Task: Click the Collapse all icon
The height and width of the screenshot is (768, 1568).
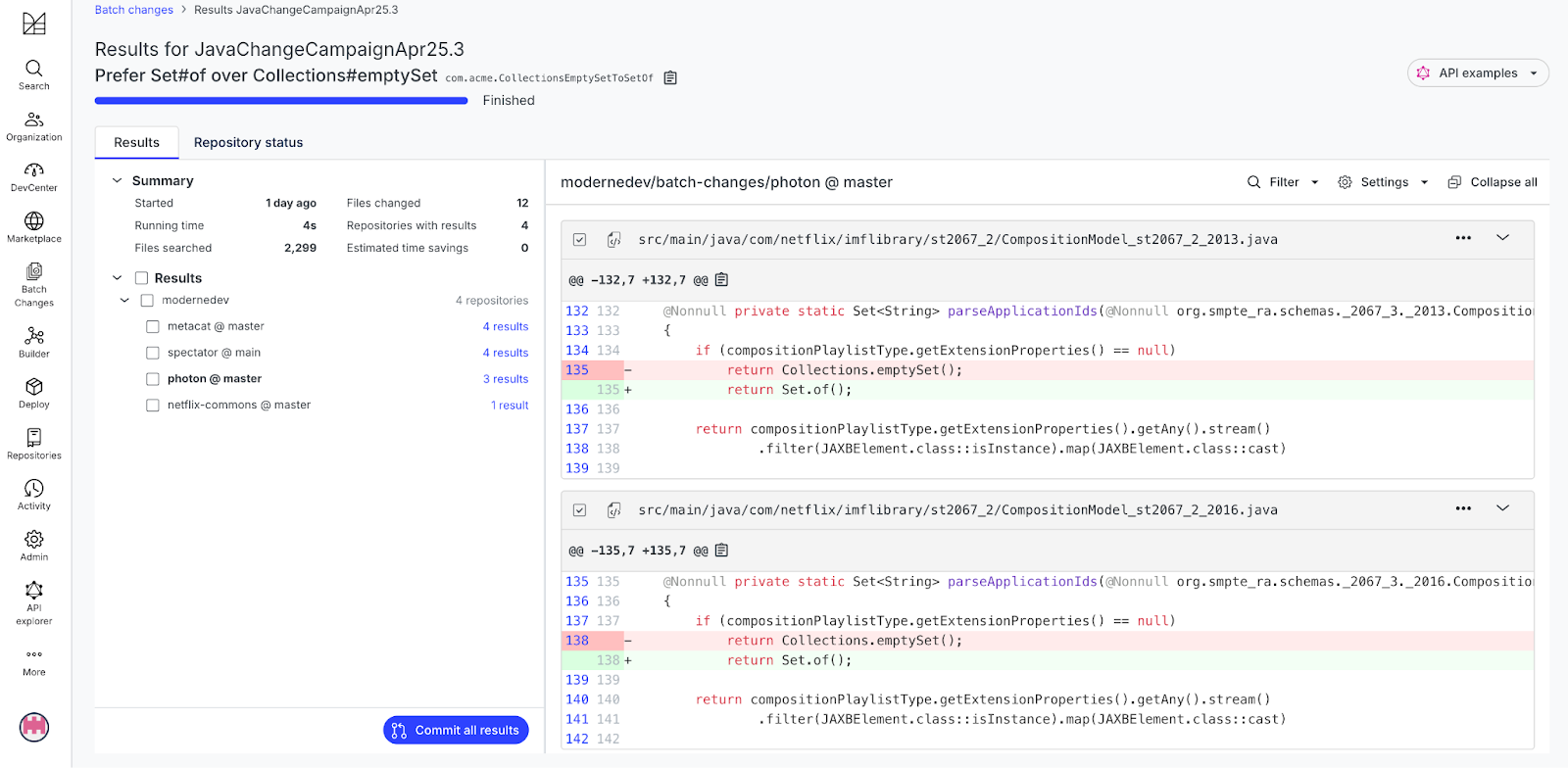Action: click(x=1454, y=182)
